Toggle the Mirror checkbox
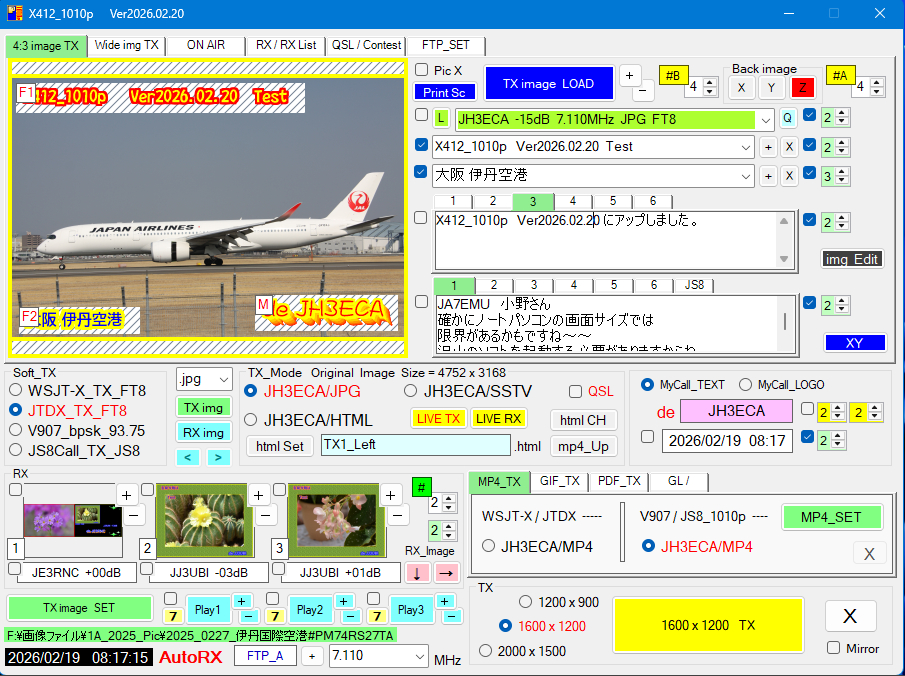The height and width of the screenshot is (676, 905). tap(834, 648)
